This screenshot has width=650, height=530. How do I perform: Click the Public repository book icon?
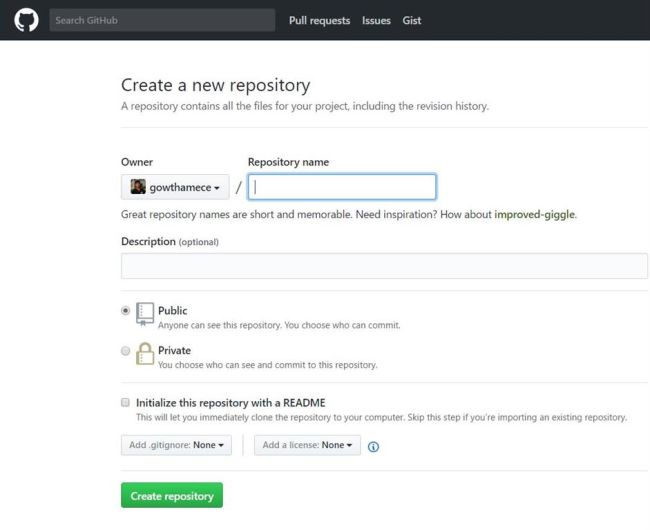[145, 314]
